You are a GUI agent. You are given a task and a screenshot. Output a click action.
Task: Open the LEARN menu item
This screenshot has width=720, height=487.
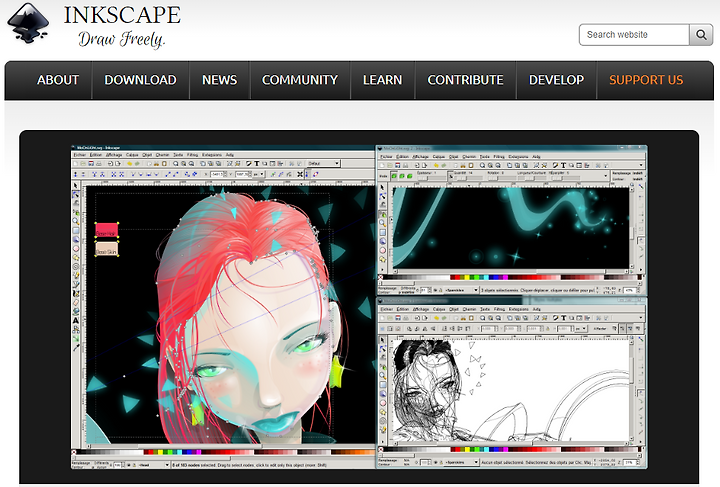(x=382, y=80)
